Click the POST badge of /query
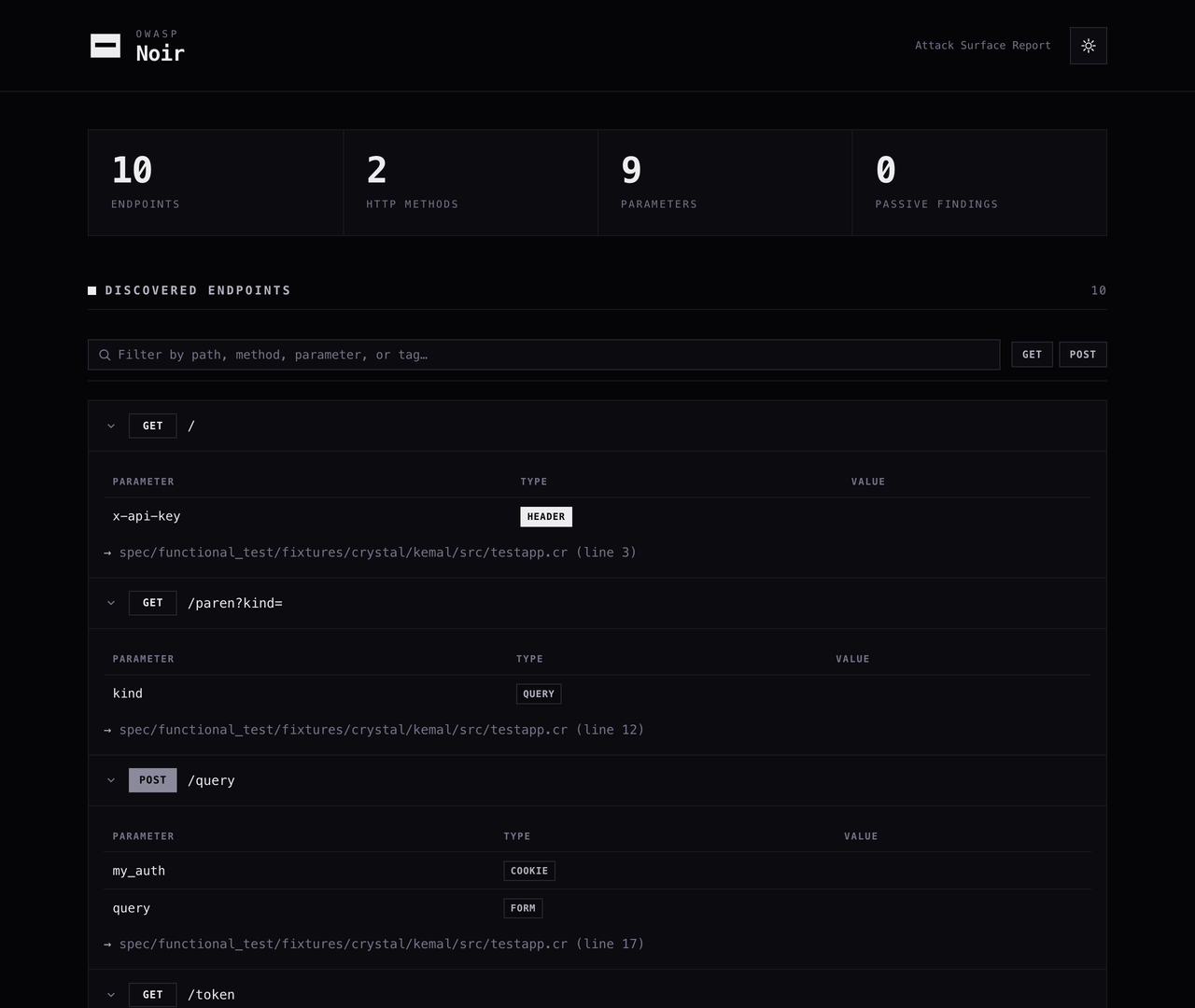 pos(153,780)
